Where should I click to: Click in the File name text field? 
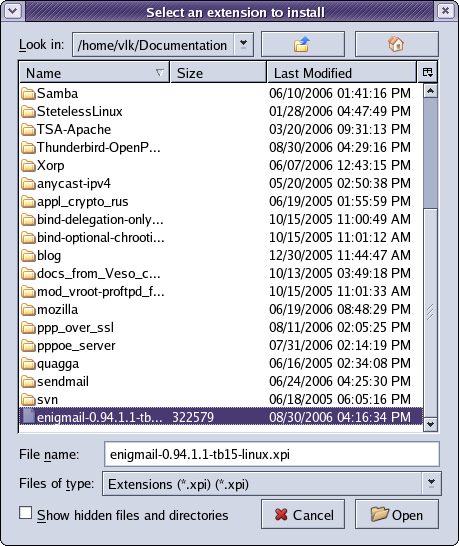pyautogui.click(x=272, y=454)
